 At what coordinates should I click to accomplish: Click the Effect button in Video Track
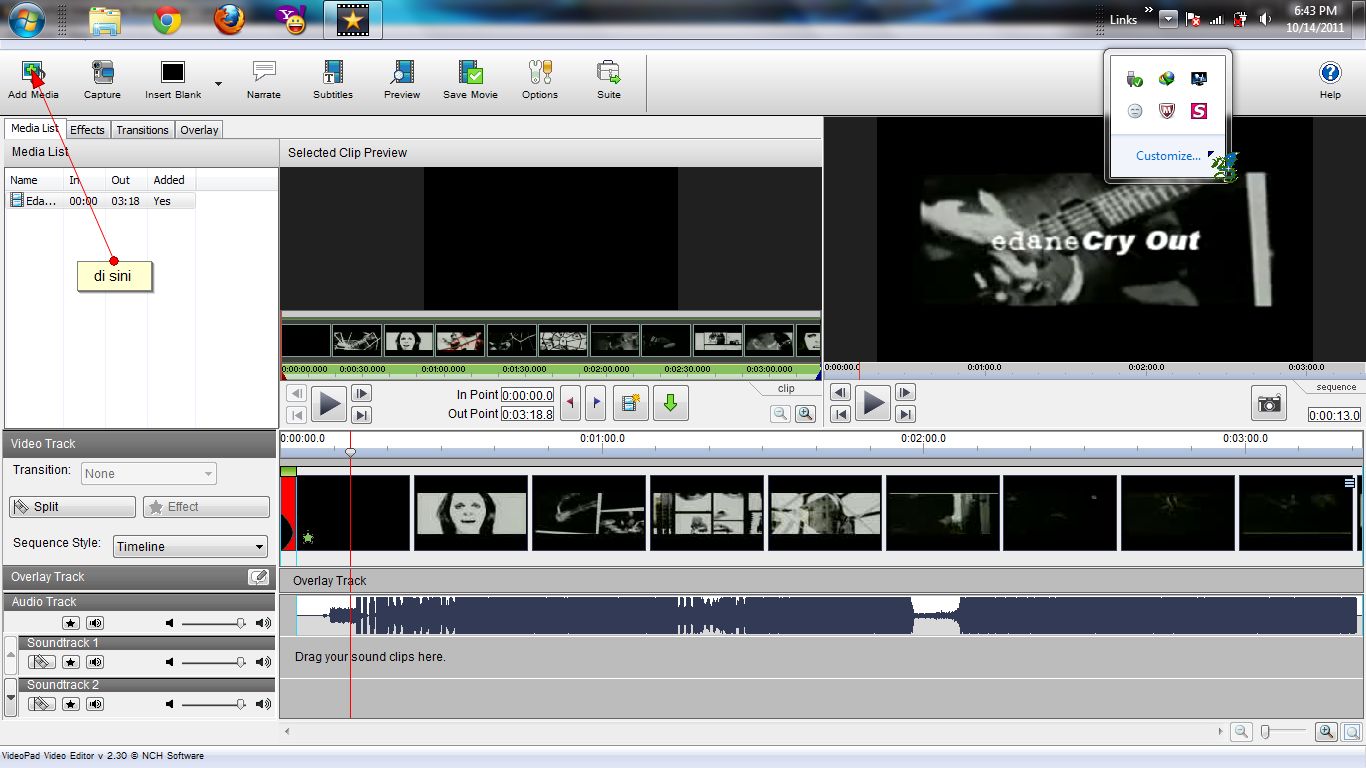pyautogui.click(x=206, y=507)
